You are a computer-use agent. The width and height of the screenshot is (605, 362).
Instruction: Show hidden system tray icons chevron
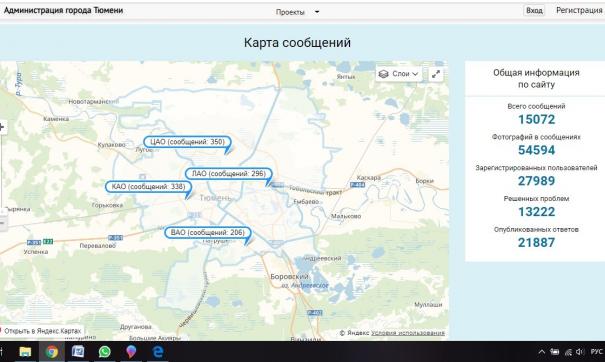coord(542,352)
